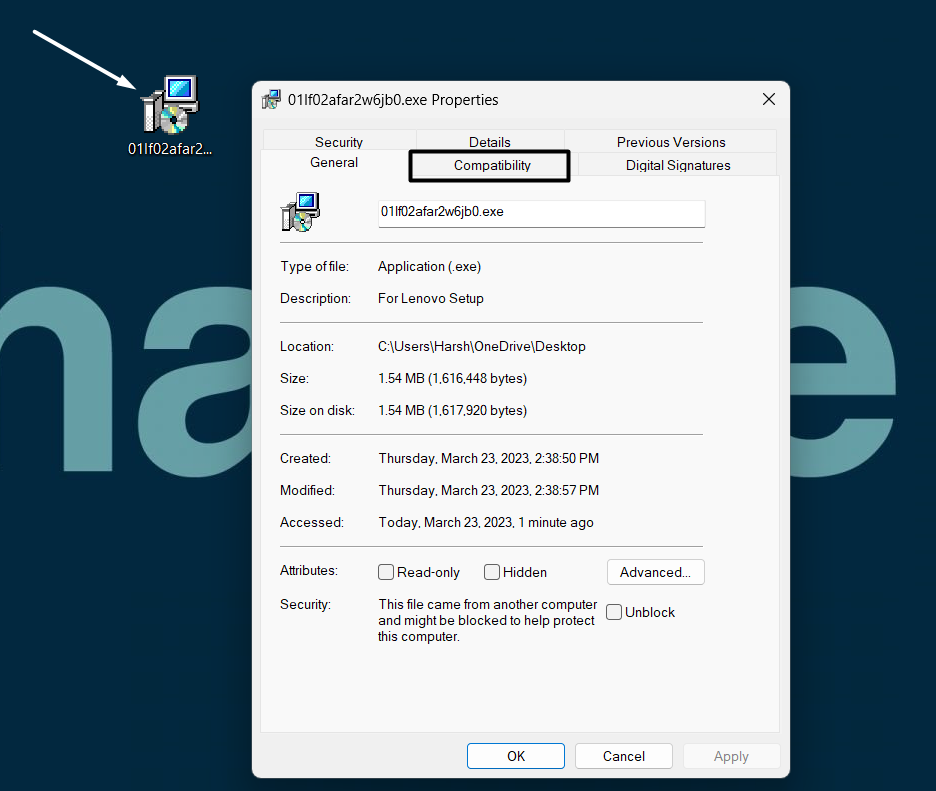The width and height of the screenshot is (936, 791).
Task: Select the Previous Versions tab
Action: point(671,142)
